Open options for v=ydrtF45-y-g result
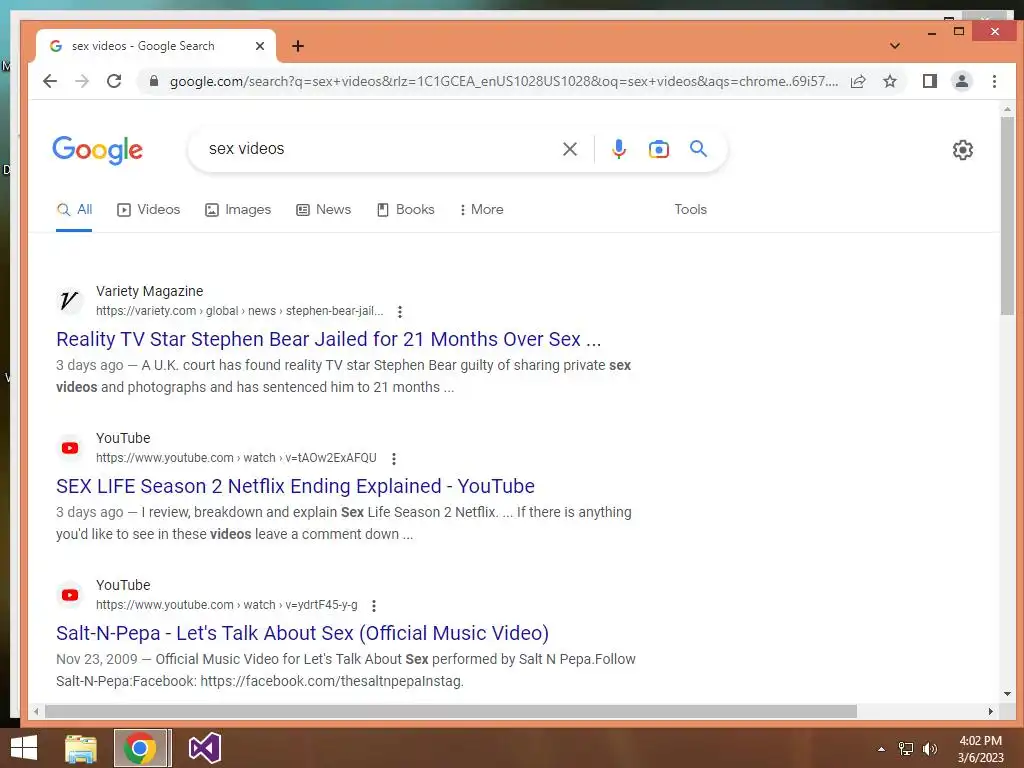 pyautogui.click(x=374, y=605)
